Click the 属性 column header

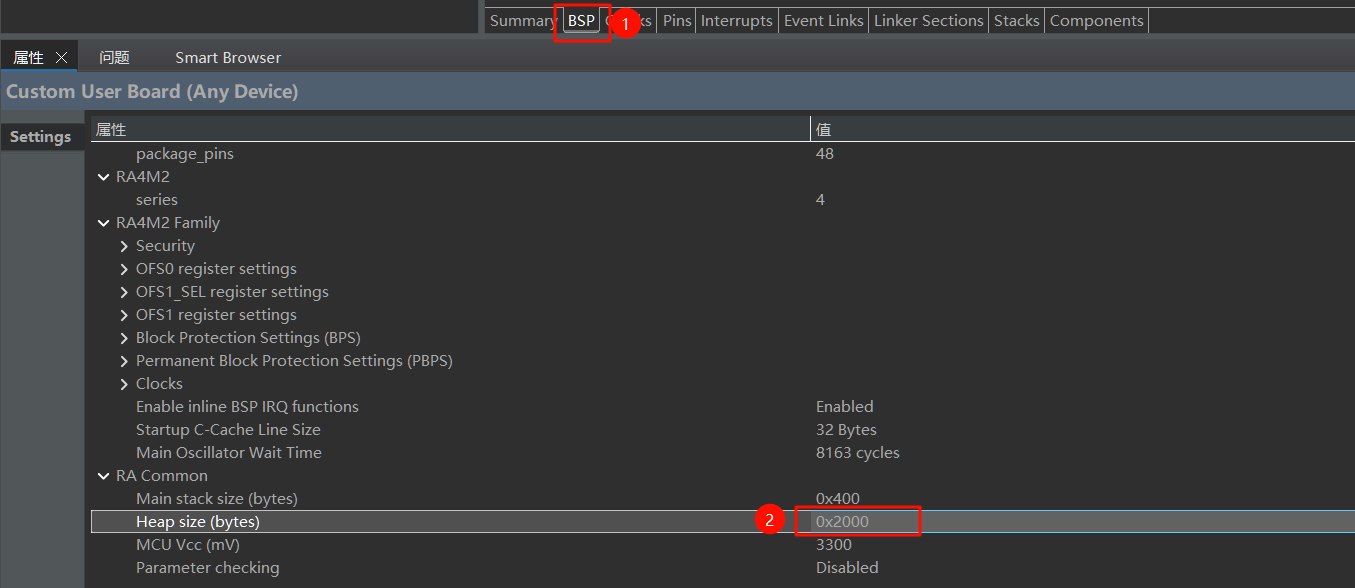click(x=450, y=130)
